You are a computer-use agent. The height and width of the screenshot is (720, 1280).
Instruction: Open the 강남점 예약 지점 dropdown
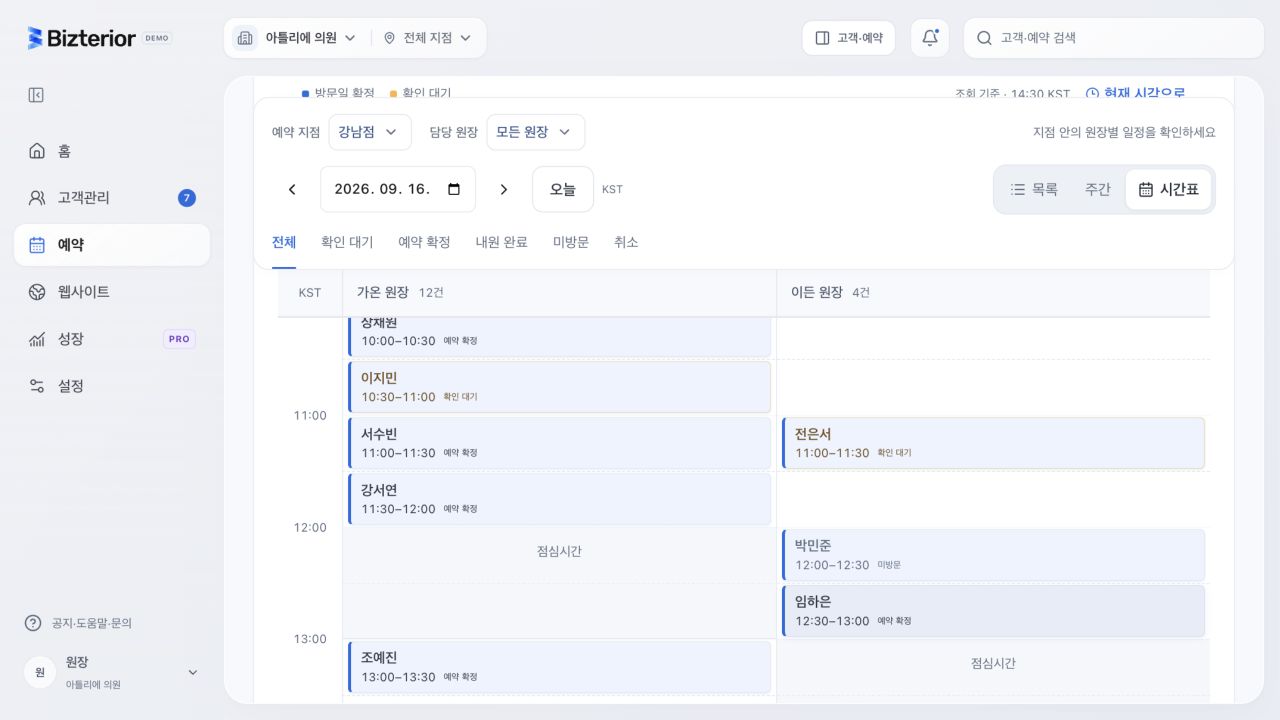coord(370,132)
